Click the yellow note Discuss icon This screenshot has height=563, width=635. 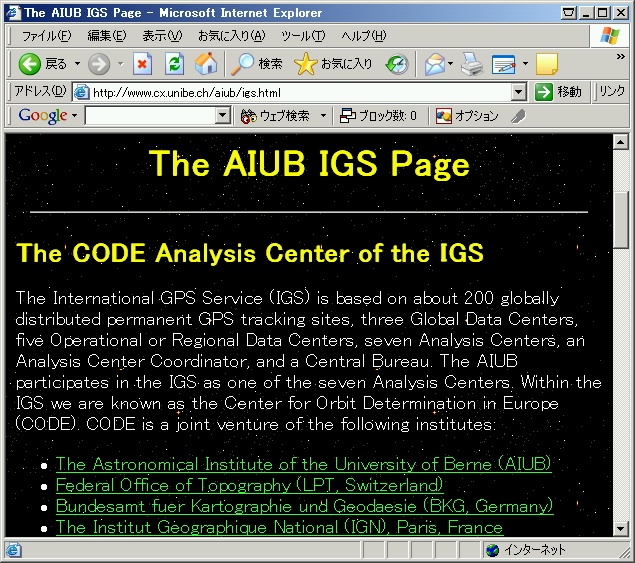(547, 64)
